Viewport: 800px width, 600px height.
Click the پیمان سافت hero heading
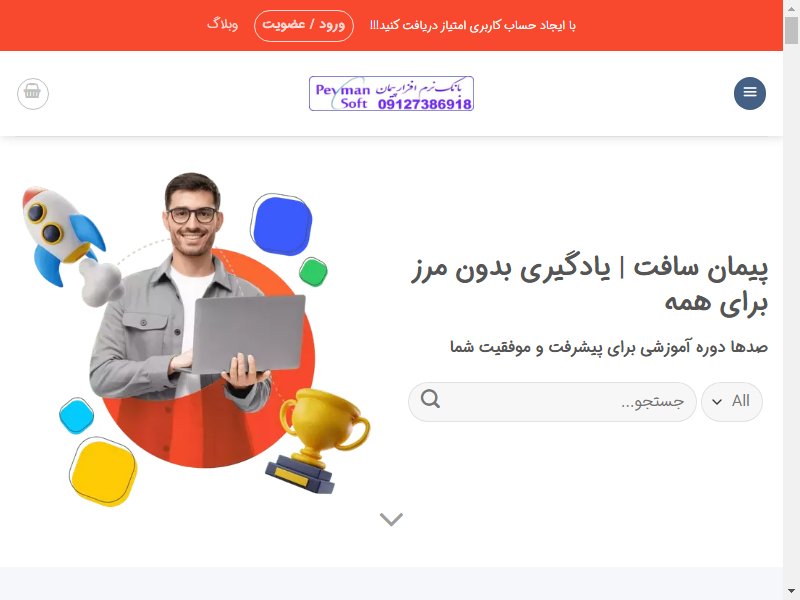pyautogui.click(x=589, y=286)
